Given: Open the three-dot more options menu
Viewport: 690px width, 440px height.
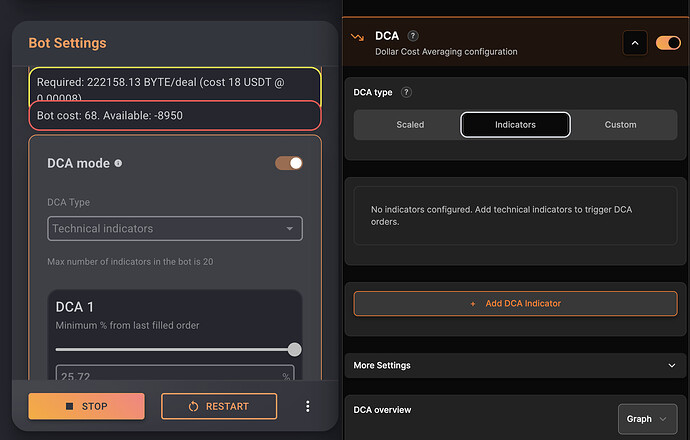Looking at the screenshot, I should (308, 406).
